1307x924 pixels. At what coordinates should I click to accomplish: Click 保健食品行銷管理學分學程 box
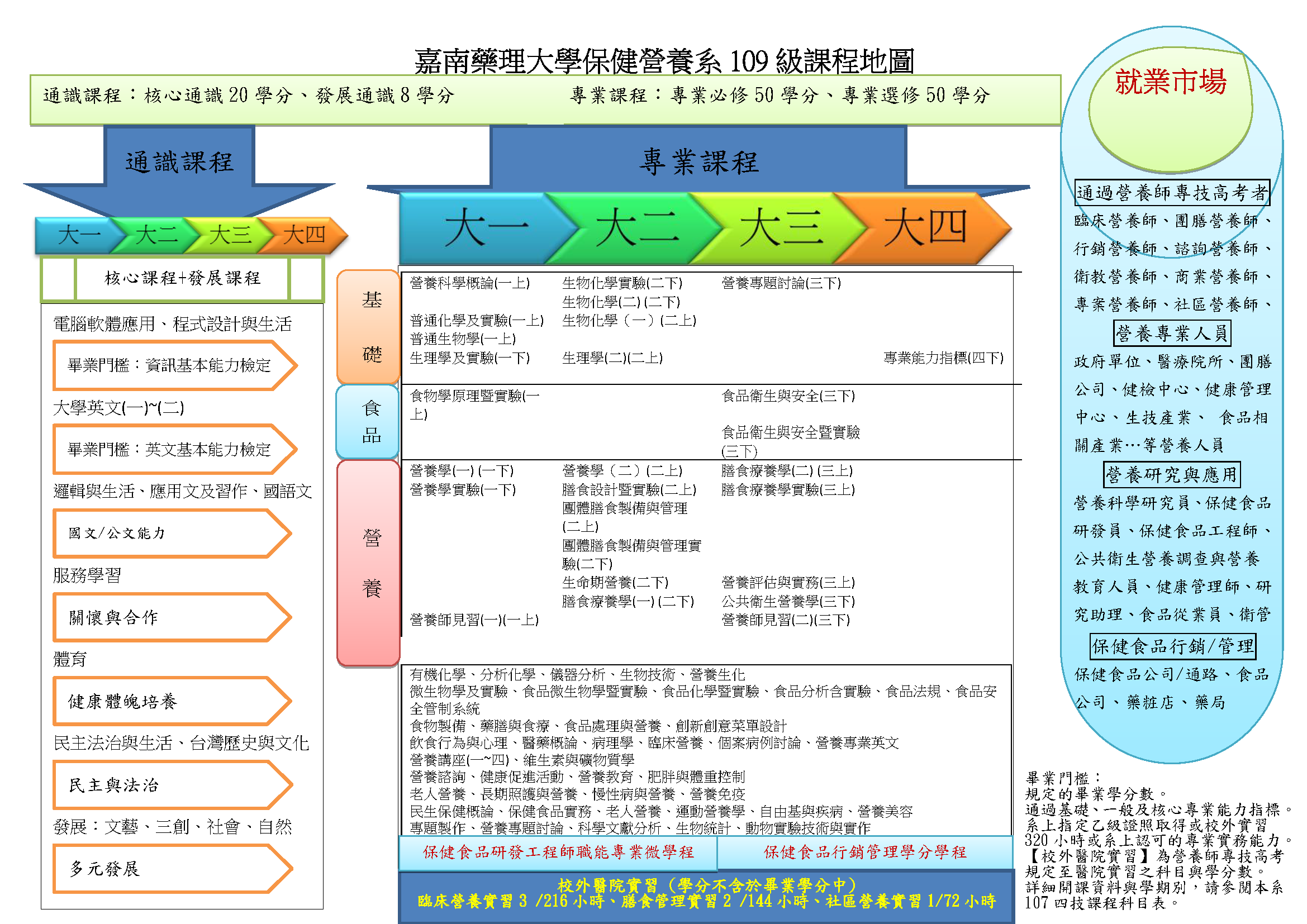pyautogui.click(x=864, y=852)
